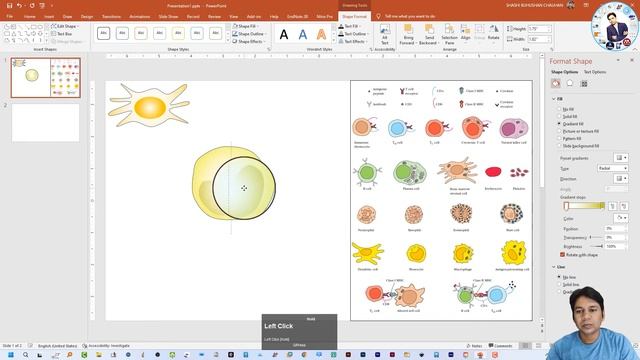The image size is (640, 360).
Task: Click the left gradient stop handle
Action: [567, 207]
